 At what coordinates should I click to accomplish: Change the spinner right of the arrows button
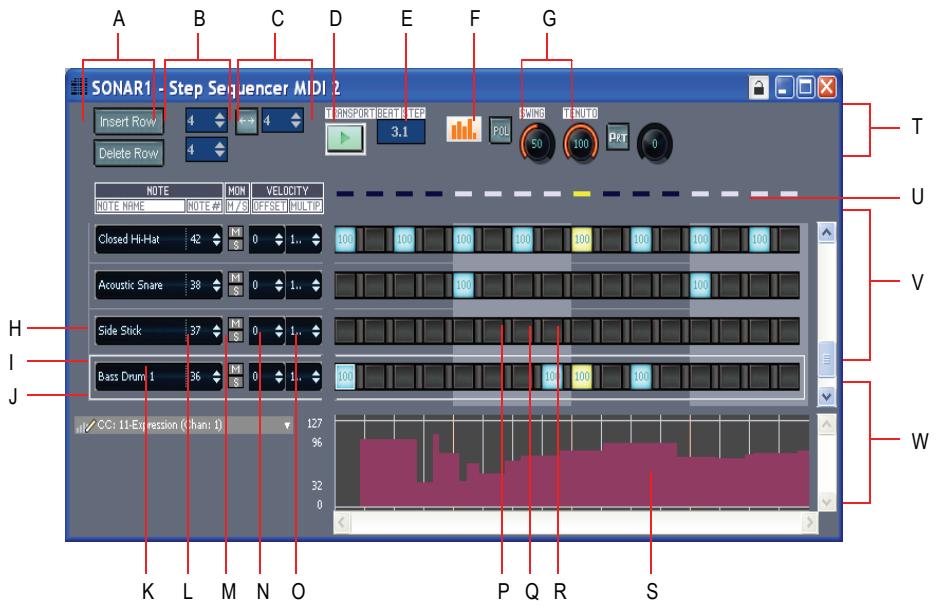point(282,121)
